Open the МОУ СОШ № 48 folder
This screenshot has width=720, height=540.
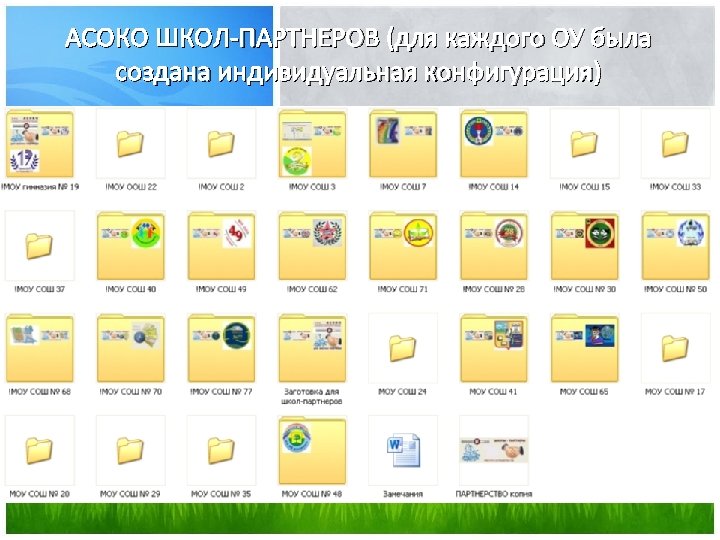click(x=312, y=451)
